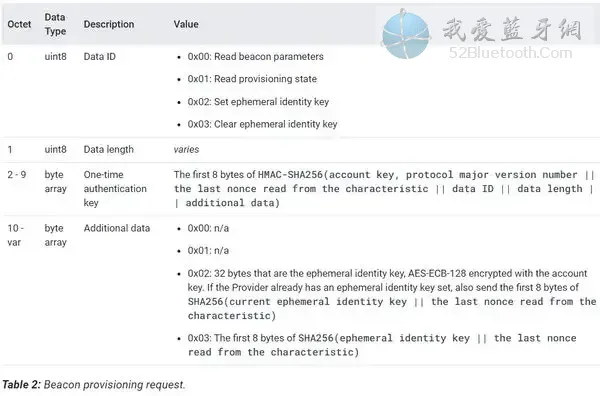
Task: Click the Data Type column header
Action: [x=55, y=24]
